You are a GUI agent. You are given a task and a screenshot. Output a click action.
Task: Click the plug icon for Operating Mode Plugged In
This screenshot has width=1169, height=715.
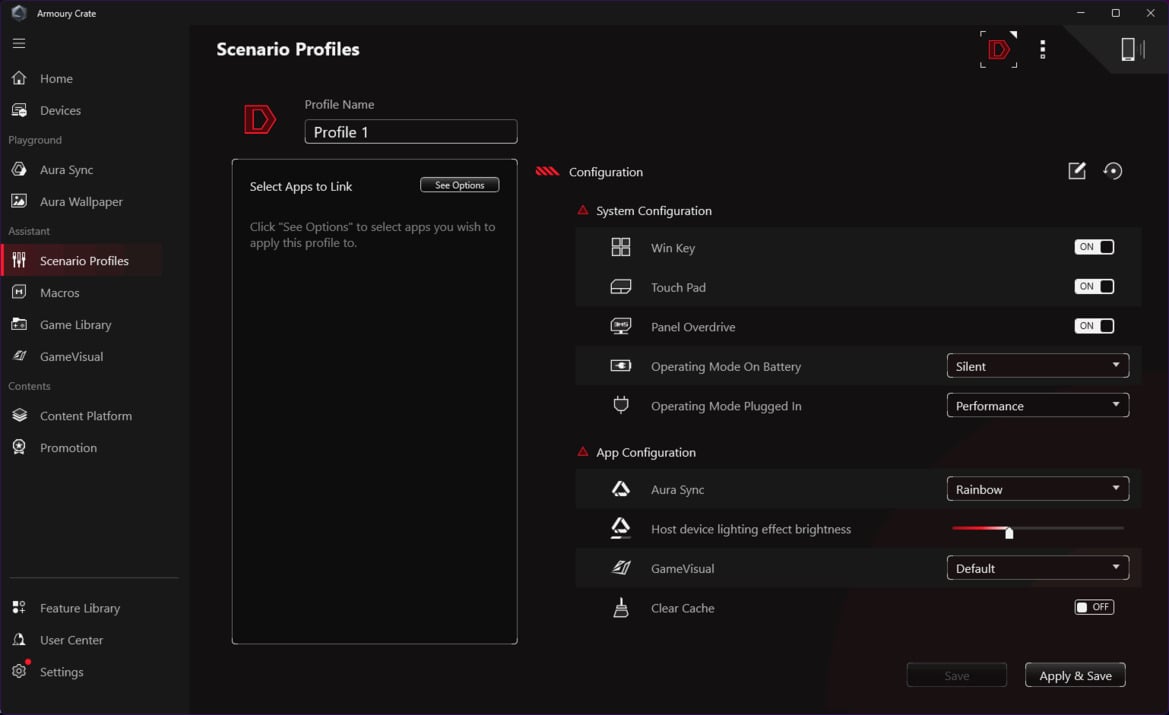(620, 405)
